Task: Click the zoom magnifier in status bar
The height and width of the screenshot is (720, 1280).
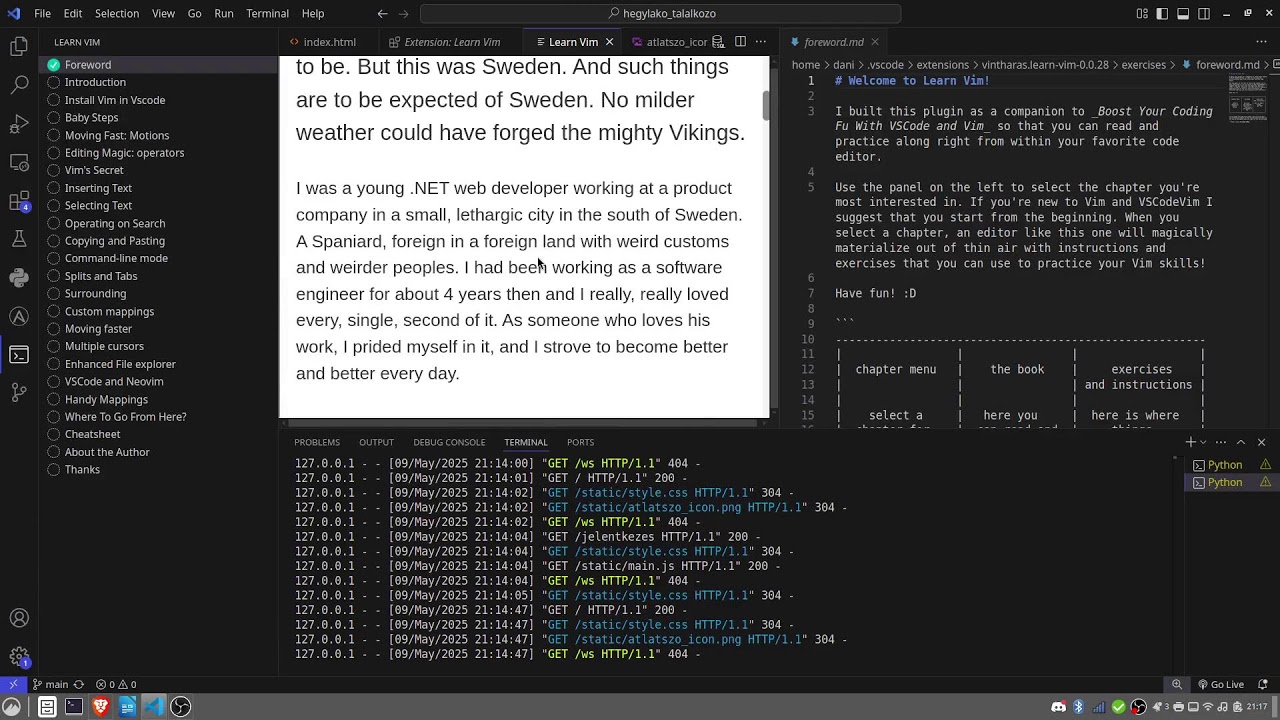Action: click(x=1177, y=685)
